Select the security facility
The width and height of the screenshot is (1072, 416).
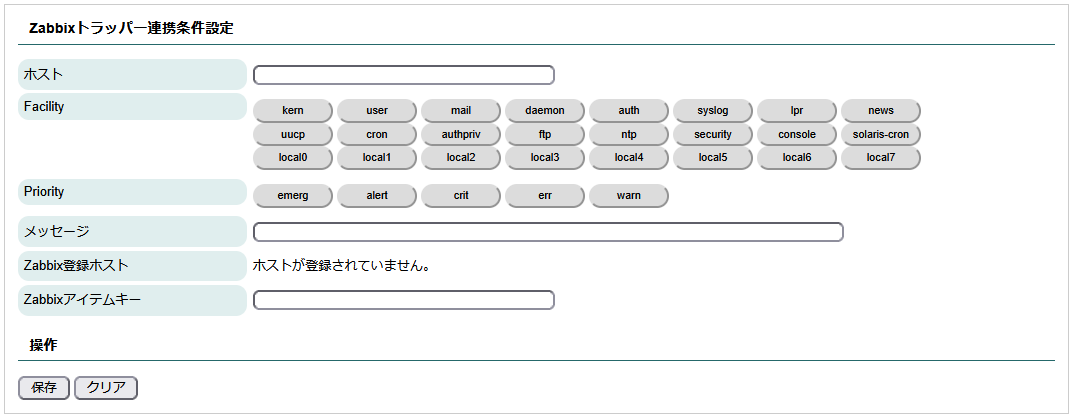713,134
